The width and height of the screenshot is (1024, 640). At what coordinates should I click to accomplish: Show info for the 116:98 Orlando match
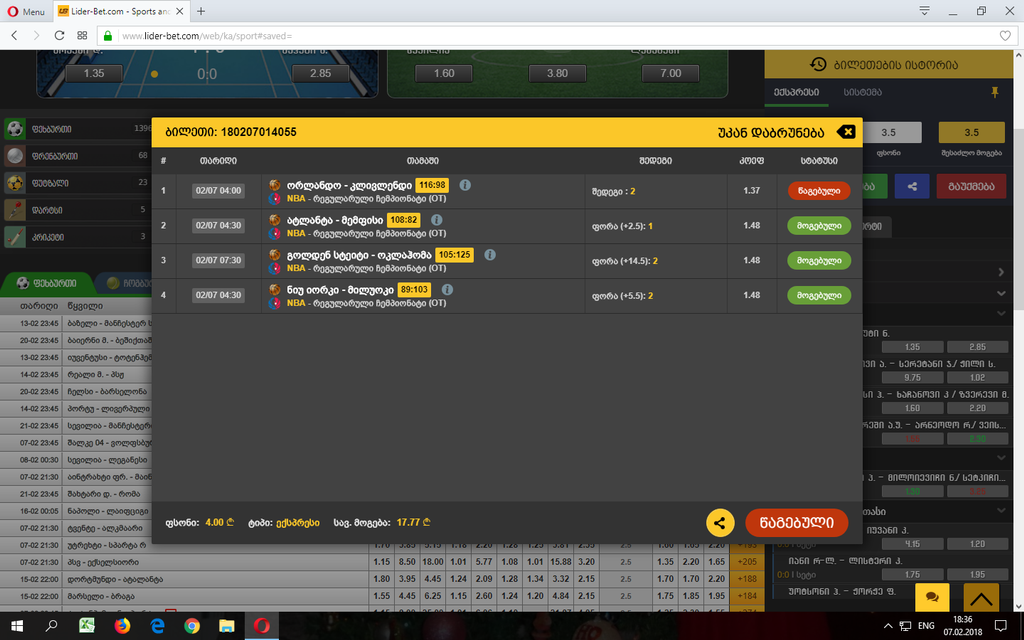click(465, 185)
